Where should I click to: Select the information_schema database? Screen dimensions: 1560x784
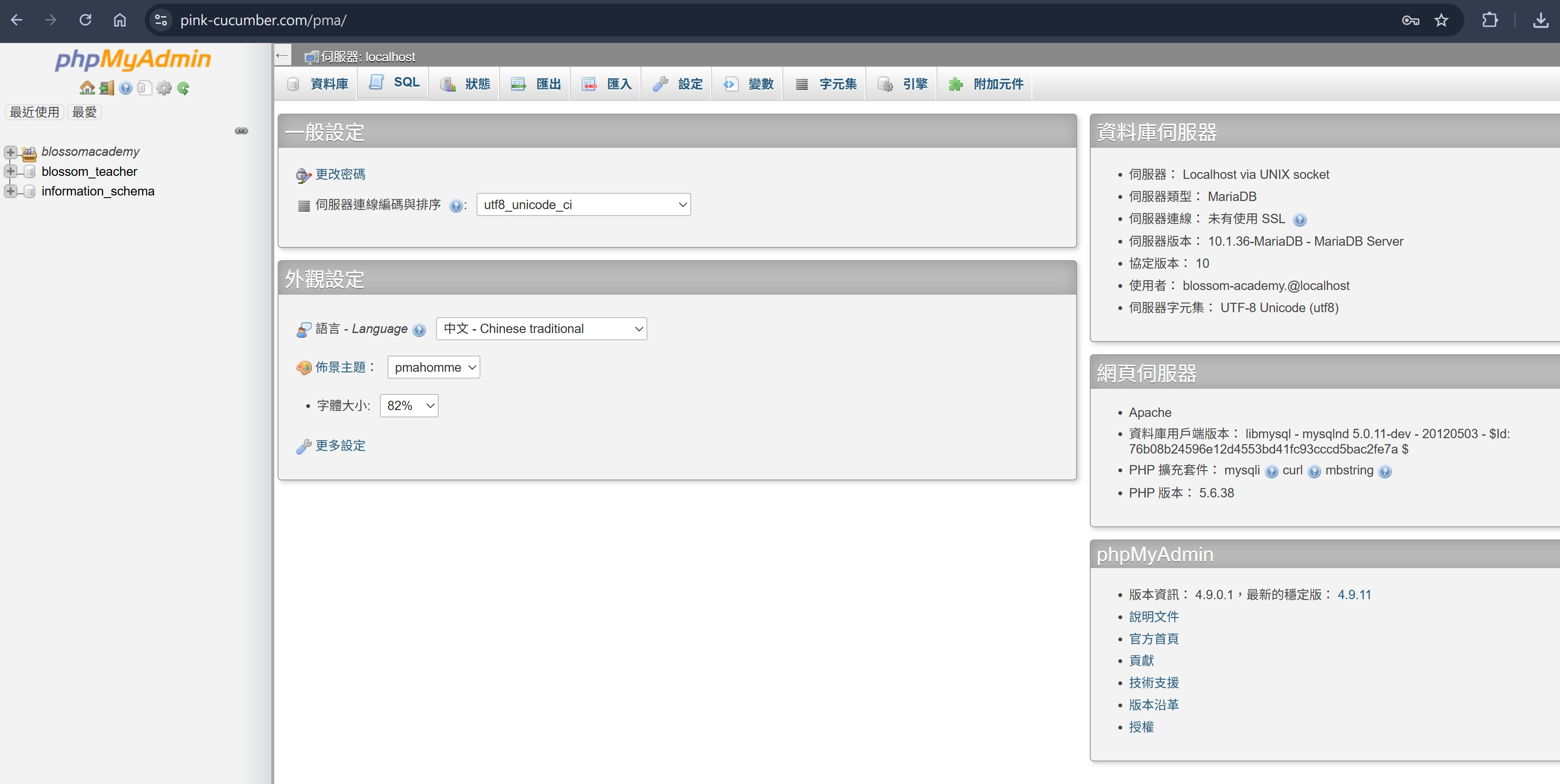(98, 191)
